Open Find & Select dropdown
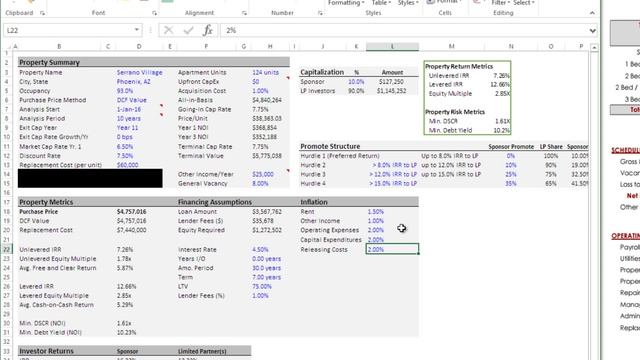The image size is (640, 360). coord(524,3)
